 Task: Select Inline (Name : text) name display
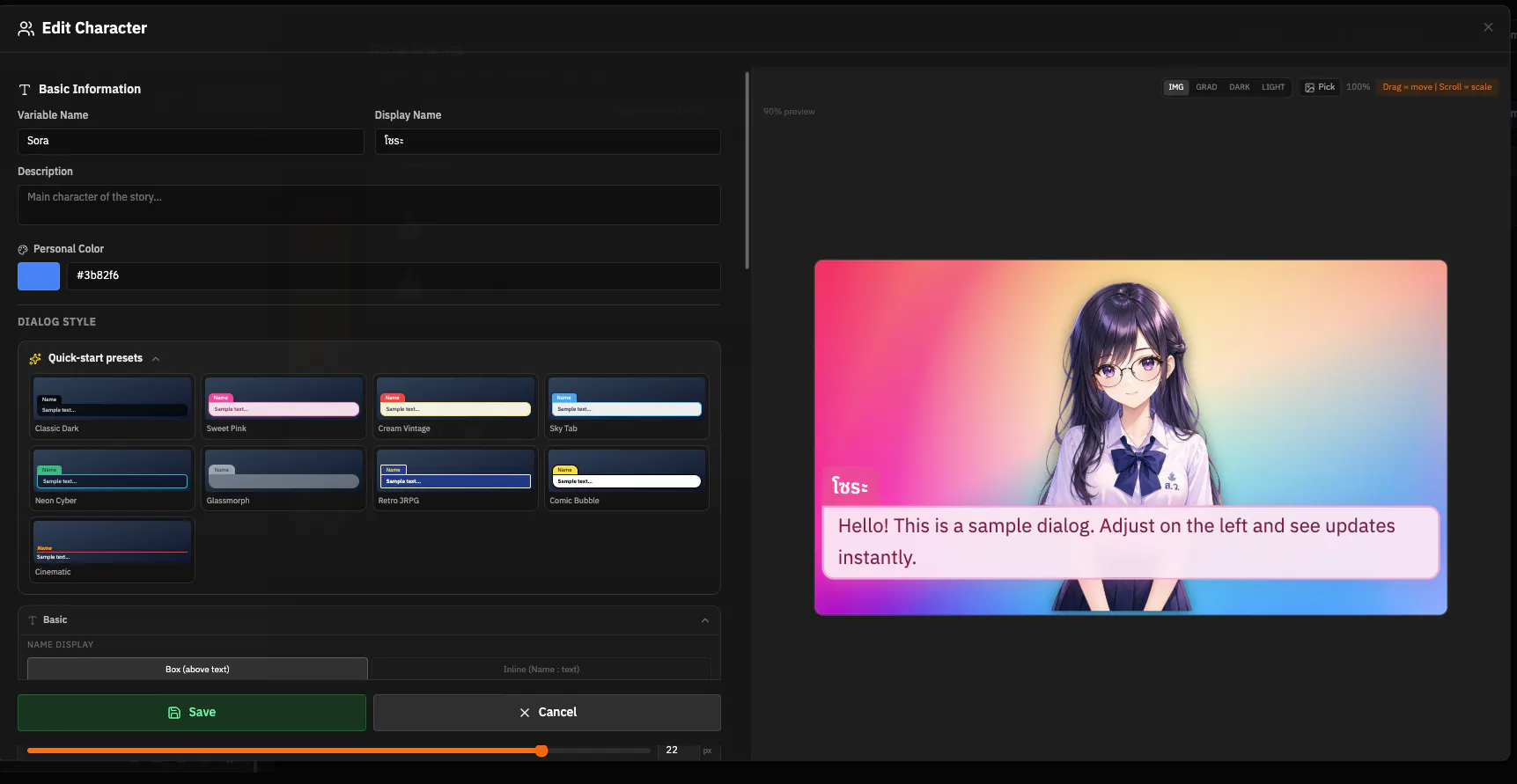541,669
